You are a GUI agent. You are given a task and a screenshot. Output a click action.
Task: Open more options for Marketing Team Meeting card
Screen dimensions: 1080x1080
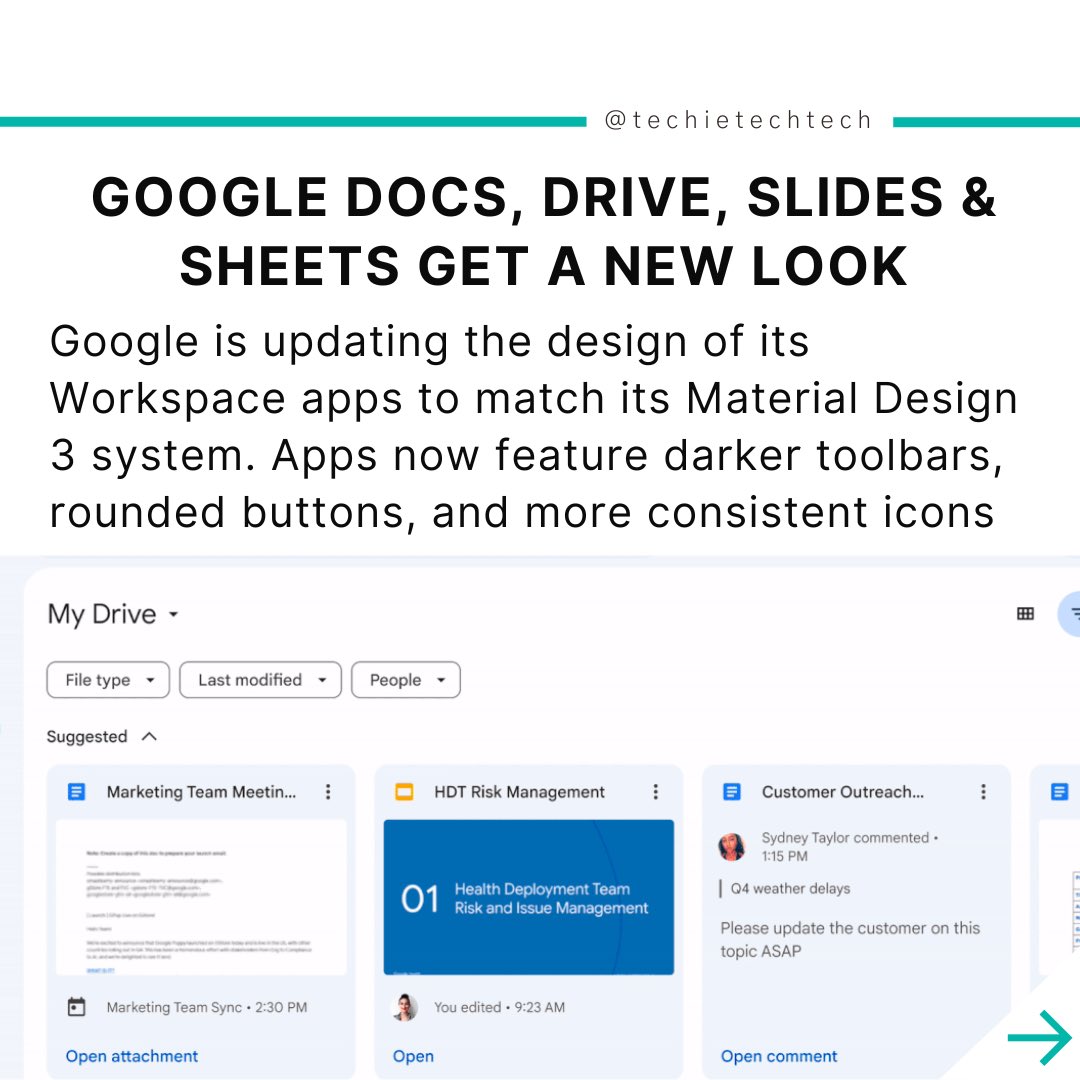pyautogui.click(x=328, y=791)
